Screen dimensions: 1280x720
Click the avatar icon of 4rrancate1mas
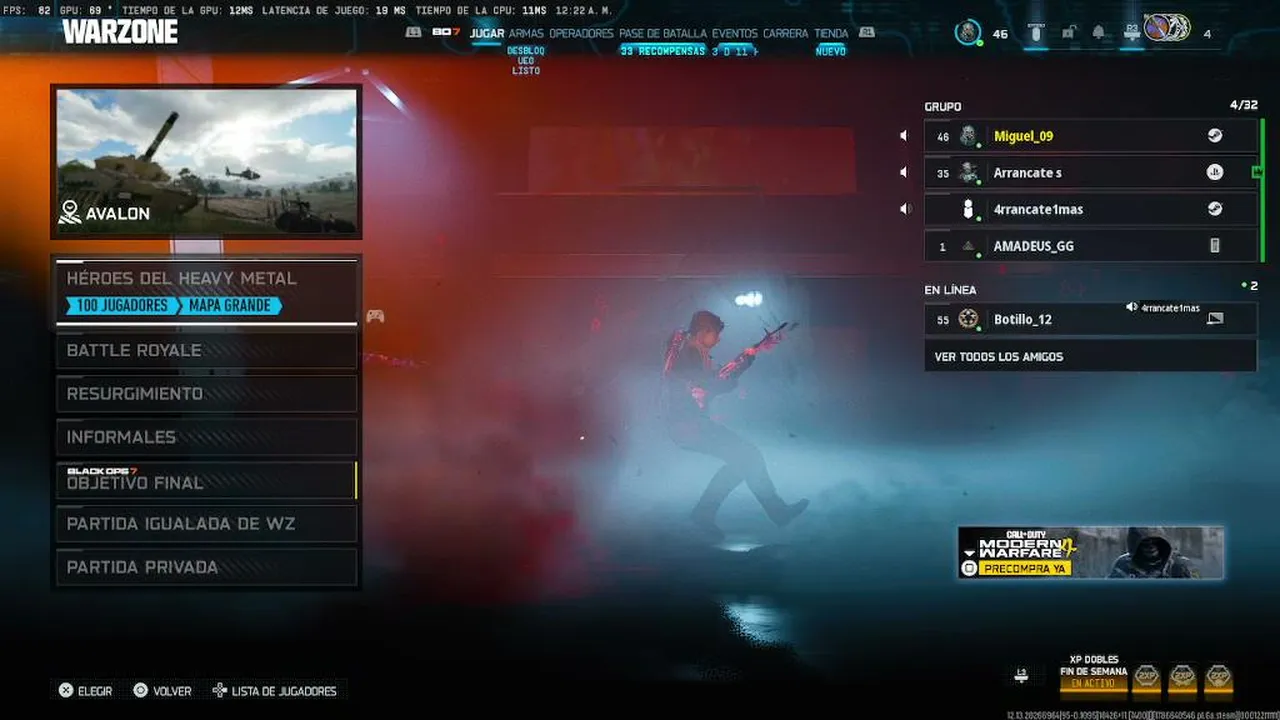967,209
